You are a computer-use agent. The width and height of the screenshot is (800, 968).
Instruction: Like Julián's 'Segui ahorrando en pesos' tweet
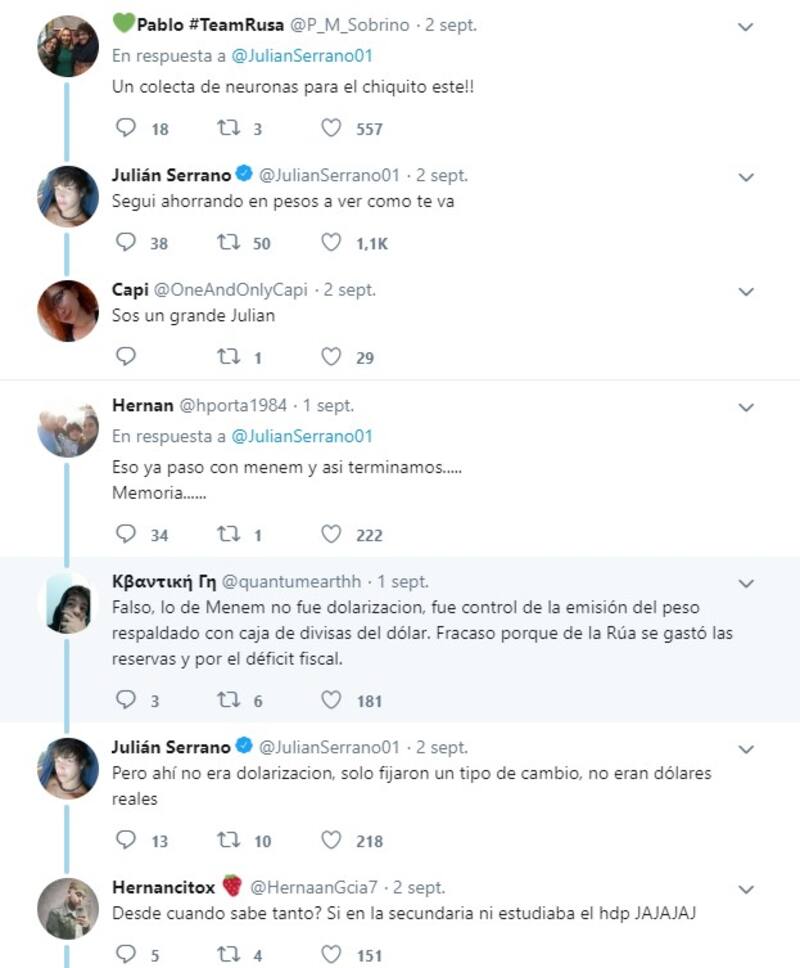tap(331, 242)
